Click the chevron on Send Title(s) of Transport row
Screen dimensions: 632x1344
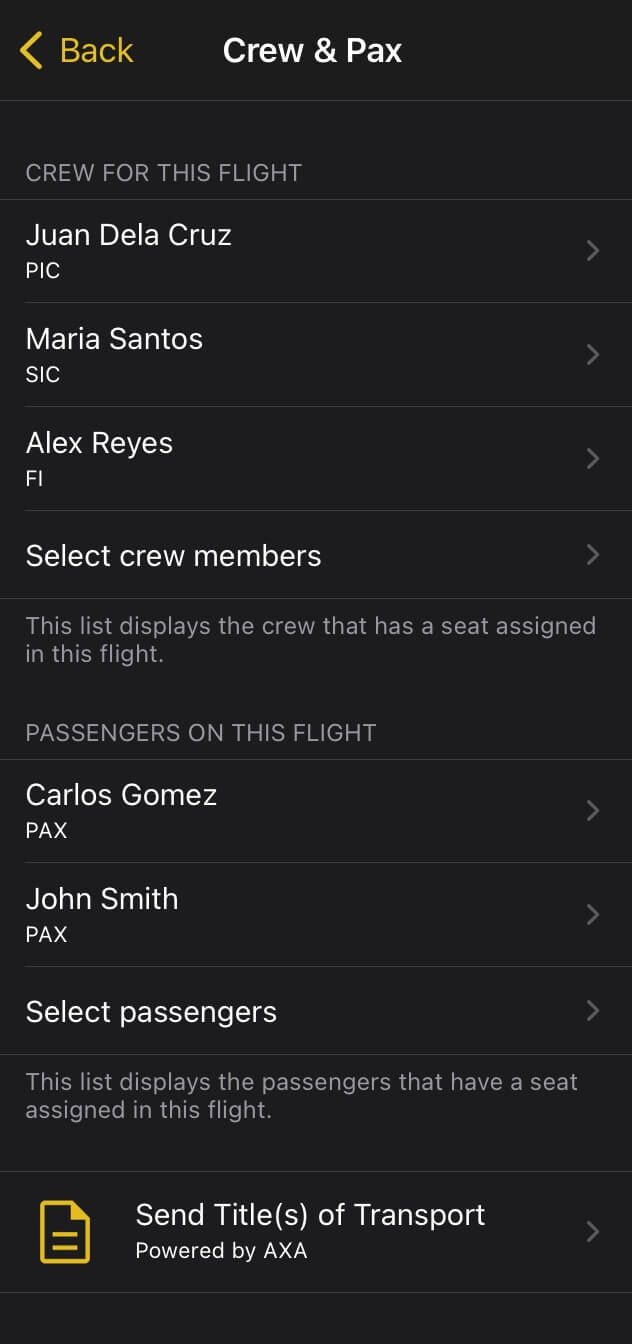(593, 1232)
